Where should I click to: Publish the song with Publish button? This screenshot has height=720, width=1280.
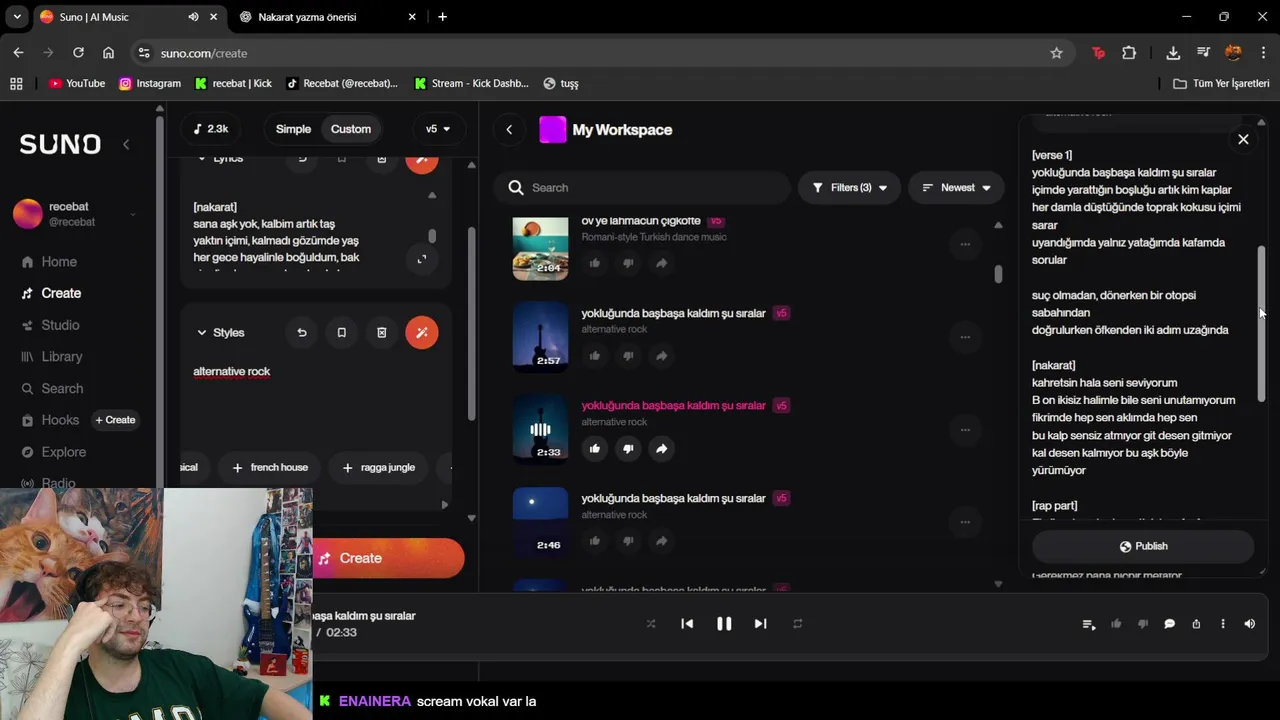point(1143,546)
